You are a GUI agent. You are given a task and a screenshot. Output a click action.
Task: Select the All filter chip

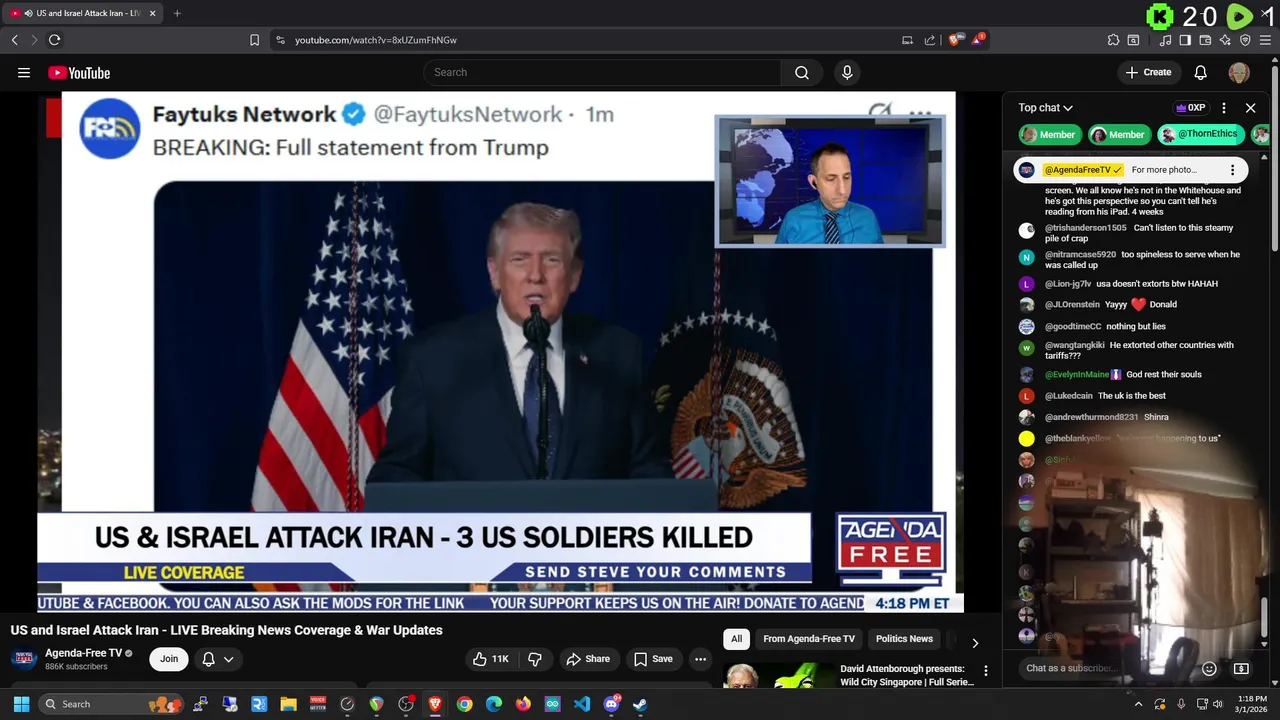(736, 639)
